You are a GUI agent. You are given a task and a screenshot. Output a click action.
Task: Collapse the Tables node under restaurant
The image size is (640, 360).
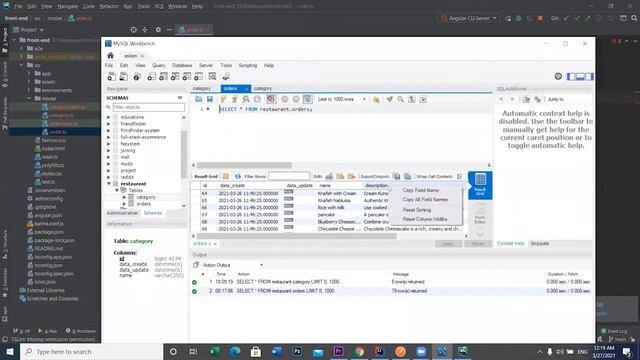(117, 190)
